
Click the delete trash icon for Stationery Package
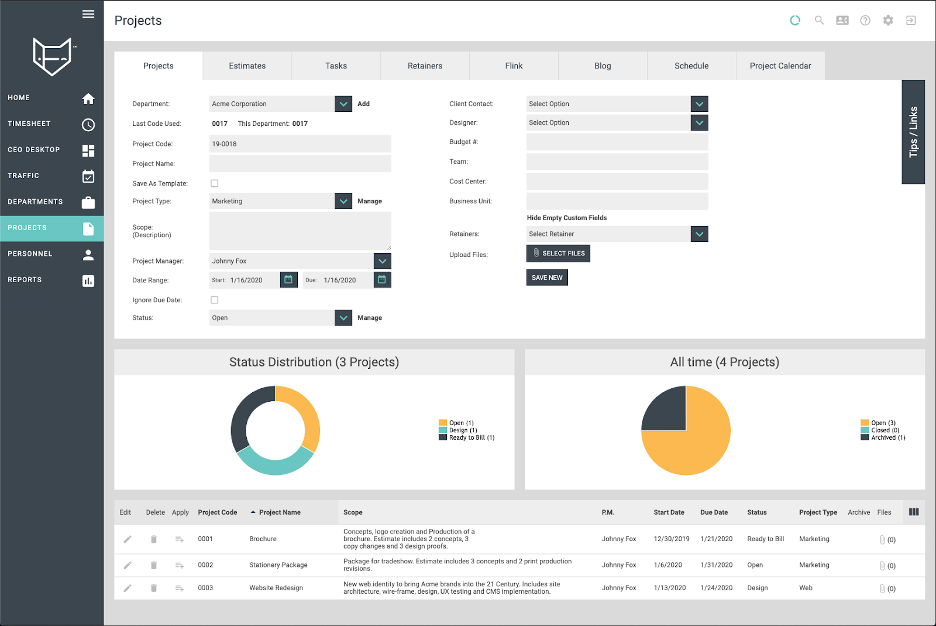coord(153,565)
